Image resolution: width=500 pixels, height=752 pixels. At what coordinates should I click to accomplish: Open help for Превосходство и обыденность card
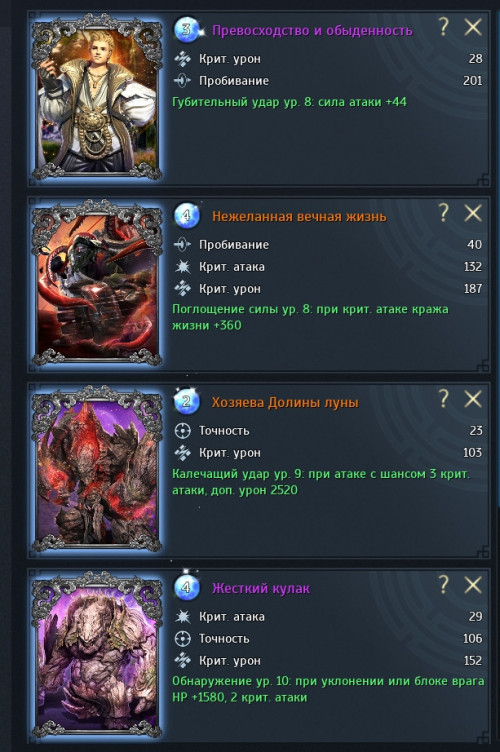[x=444, y=27]
